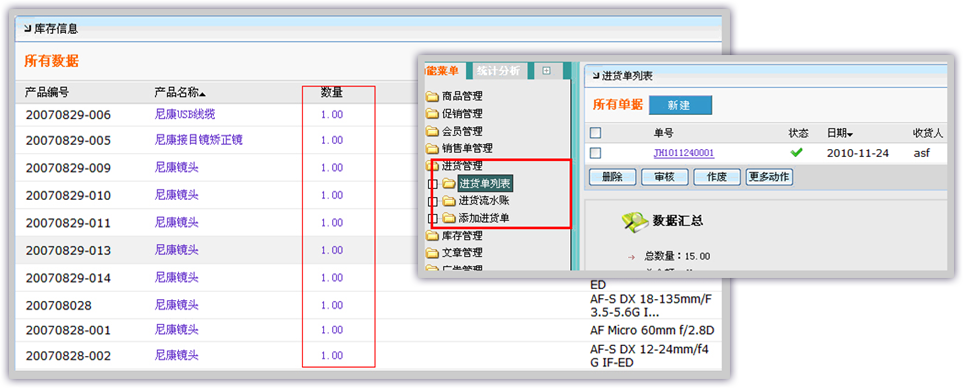The width and height of the screenshot is (963, 388).
Task: Click the 库存管理 folder icon
Action: [432, 236]
